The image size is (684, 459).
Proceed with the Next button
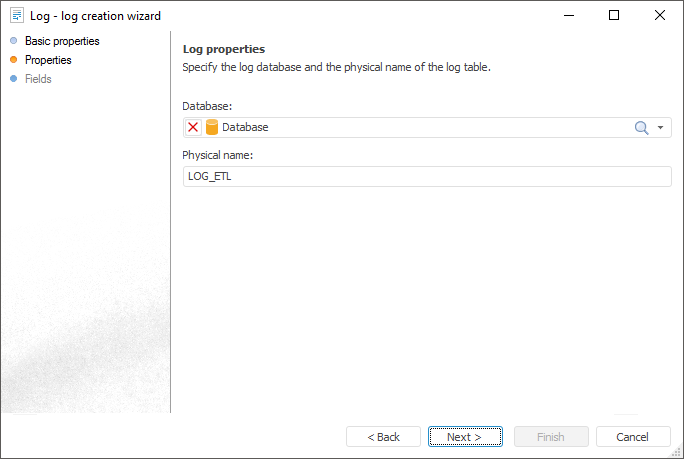pos(464,437)
